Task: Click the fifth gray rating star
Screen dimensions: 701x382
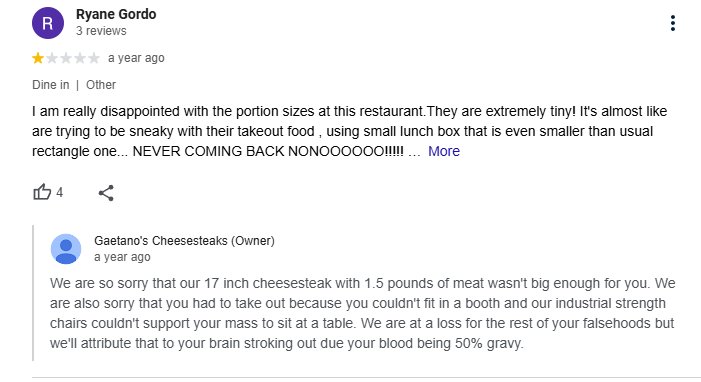Action: 93,58
